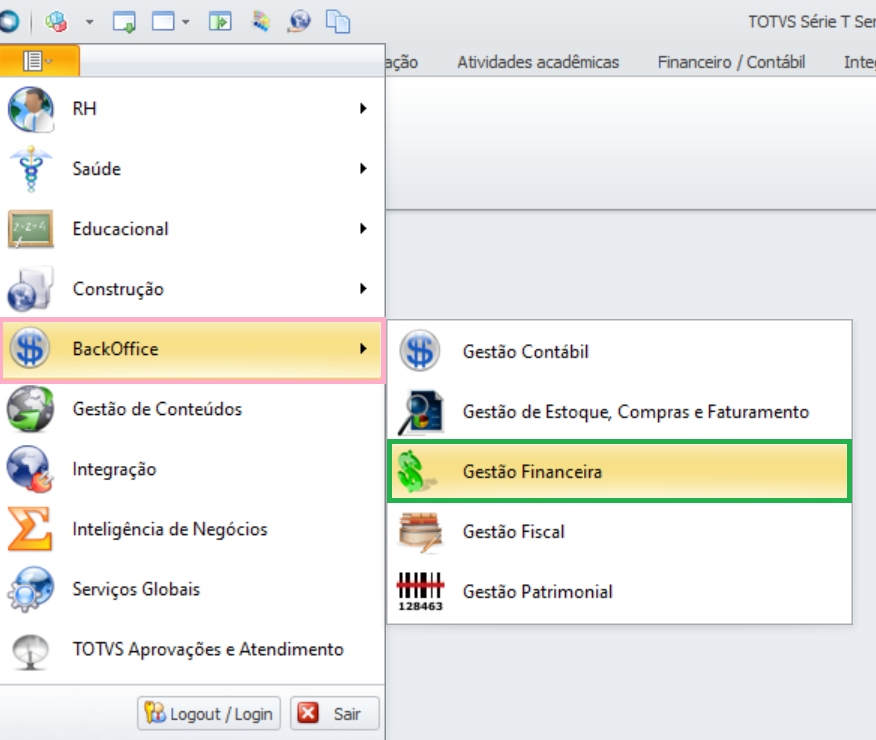Click the window with green arrow toolbar icon
Image resolution: width=876 pixels, height=740 pixels.
pyautogui.click(x=124, y=22)
